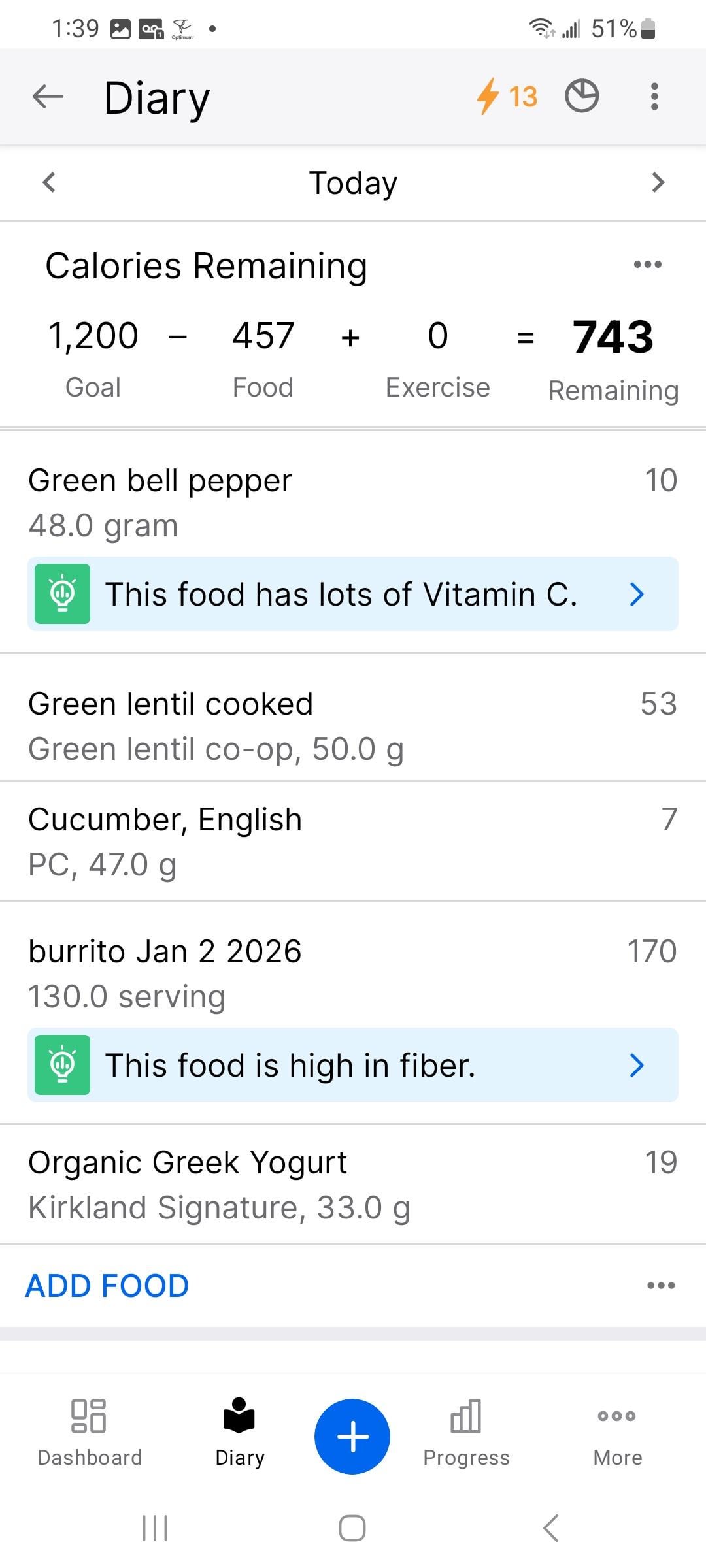706x1568 pixels.
Task: Tap the back arrow beside Diary title
Action: (x=48, y=97)
